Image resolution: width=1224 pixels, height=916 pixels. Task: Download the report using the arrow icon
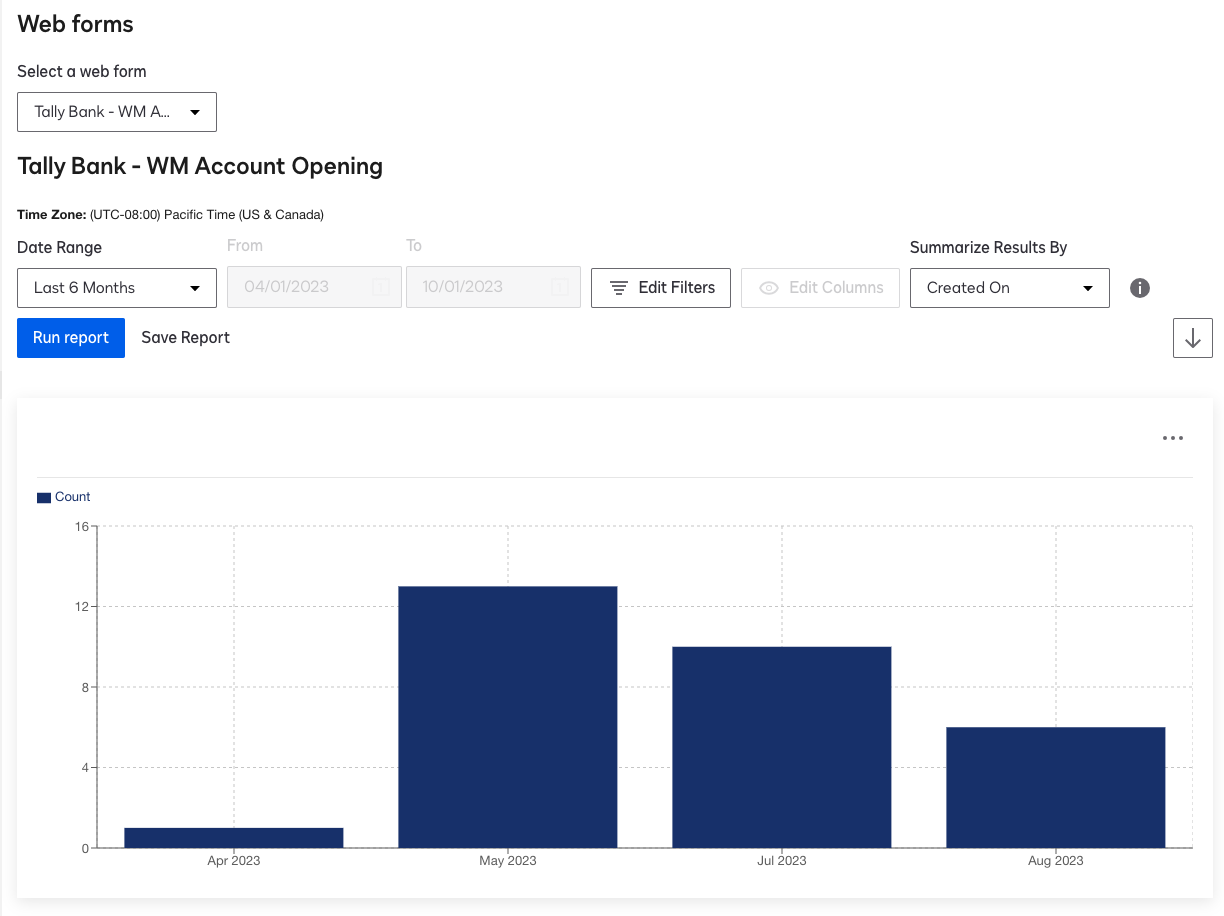(x=1192, y=337)
